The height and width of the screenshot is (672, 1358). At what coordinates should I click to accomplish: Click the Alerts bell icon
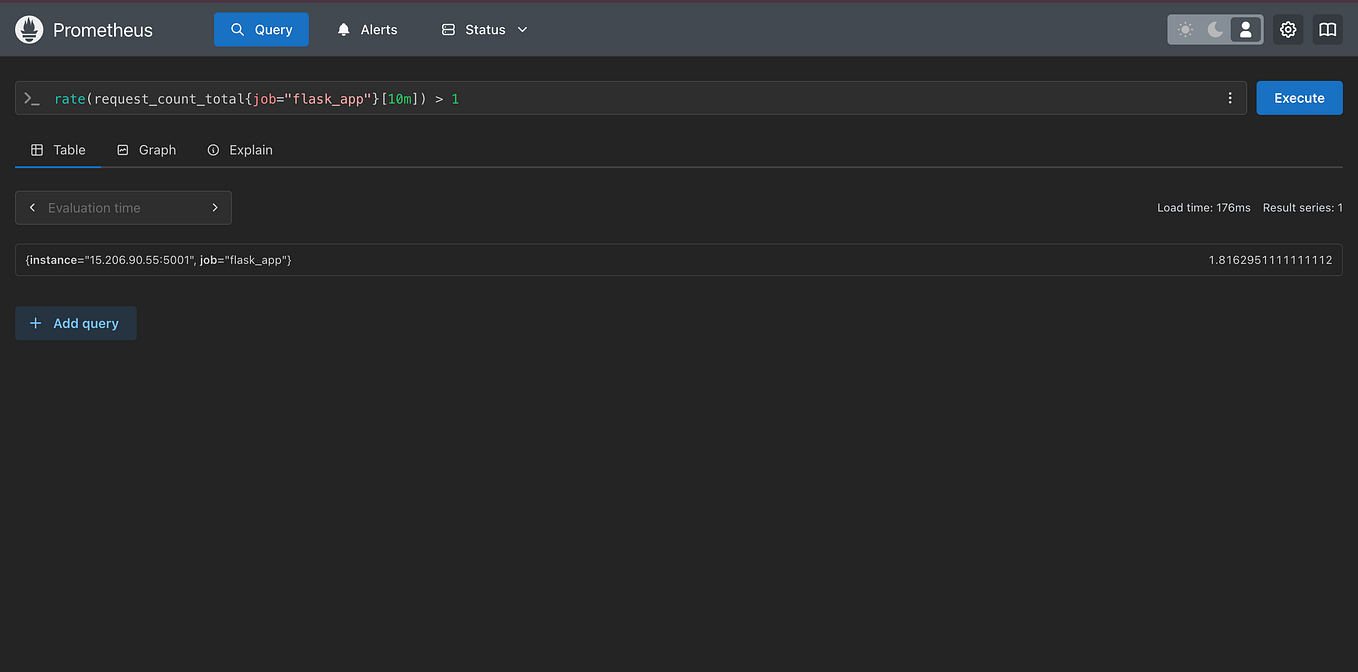341,29
